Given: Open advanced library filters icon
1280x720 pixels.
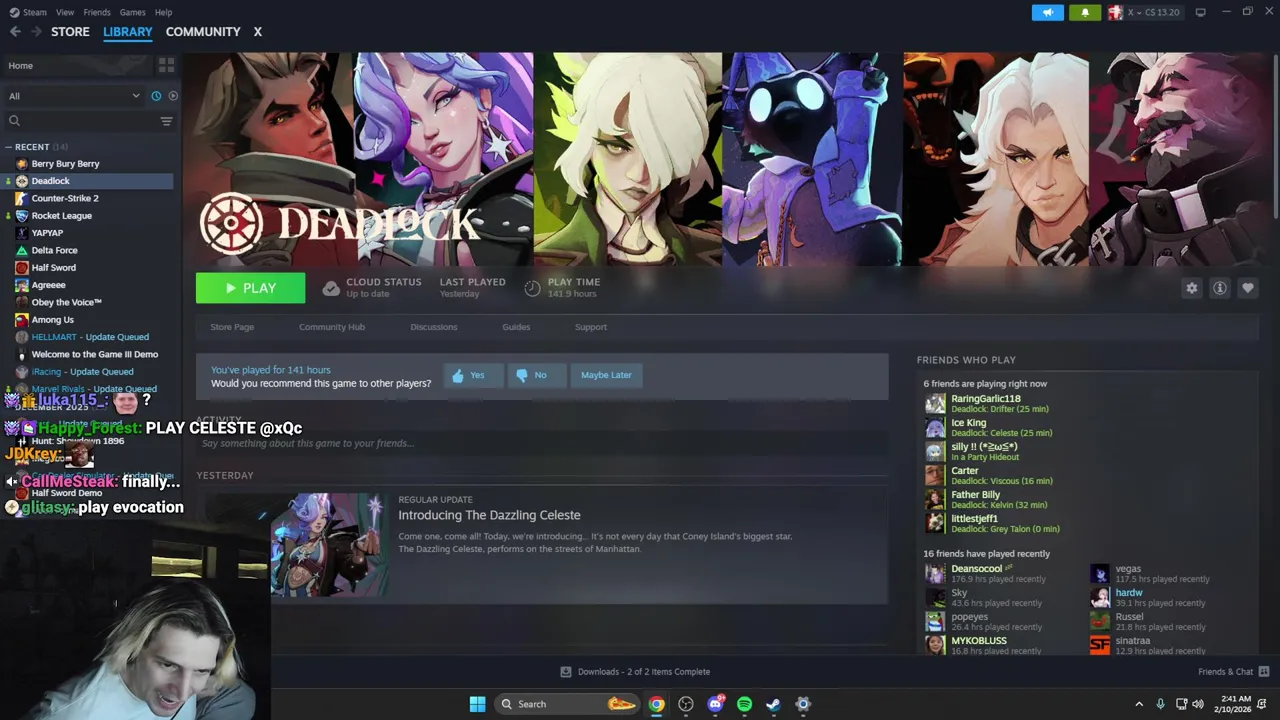Looking at the screenshot, I should (x=166, y=121).
